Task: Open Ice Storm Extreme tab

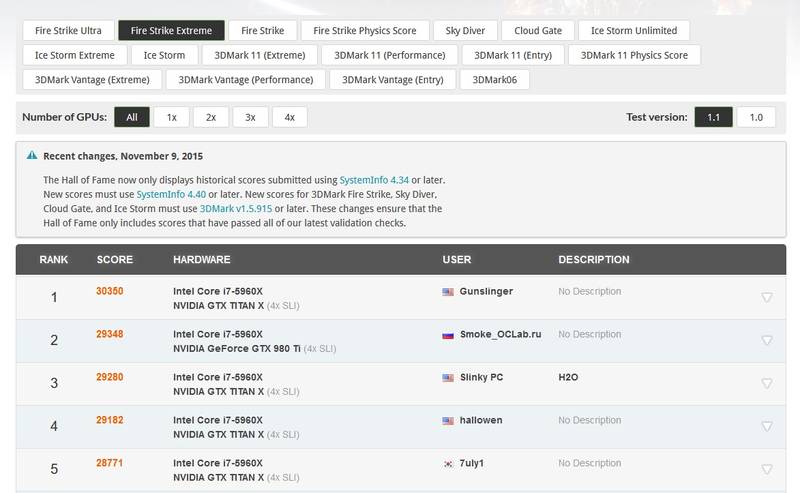Action: coord(74,55)
